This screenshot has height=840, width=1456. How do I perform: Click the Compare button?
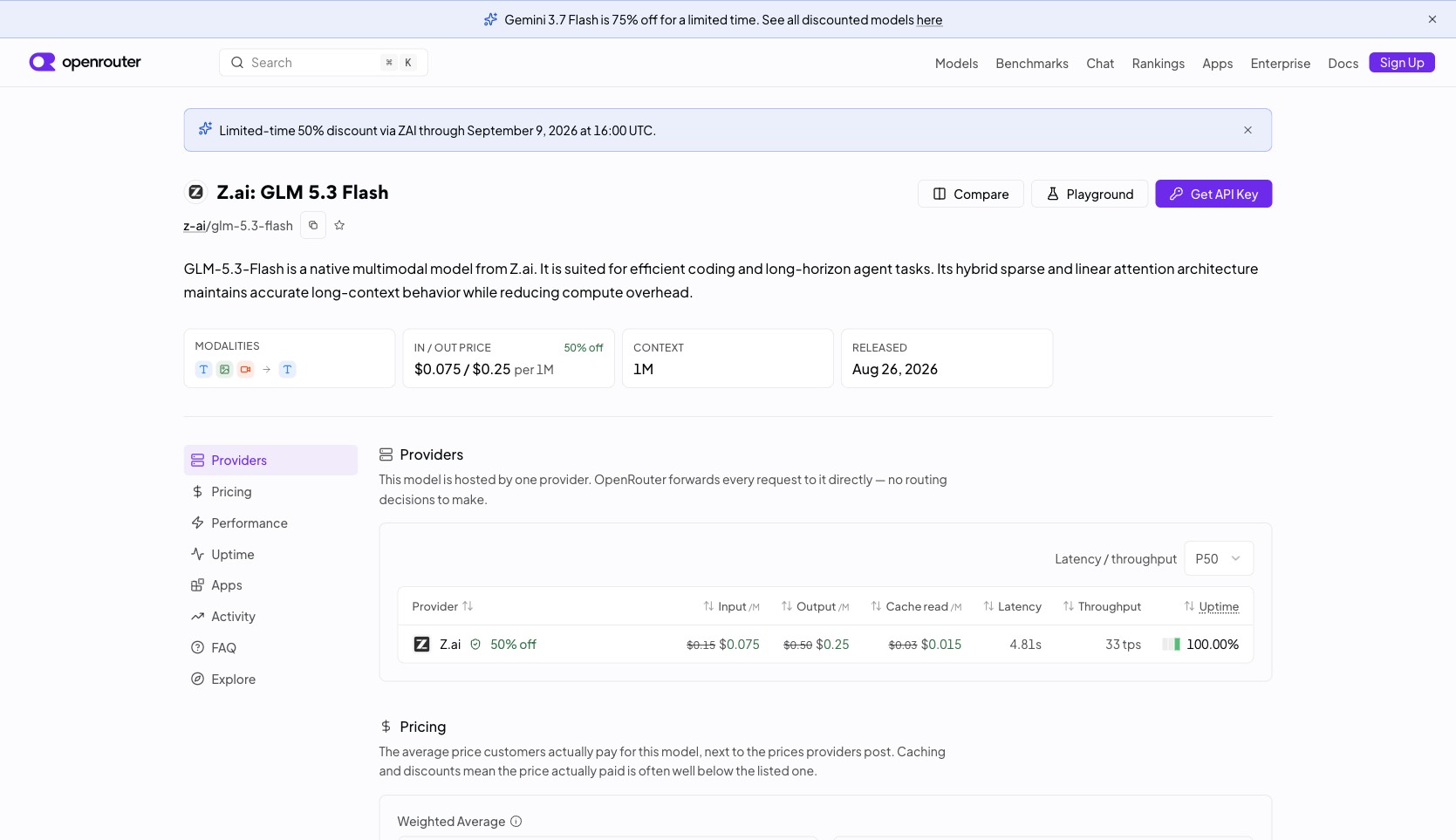click(970, 194)
